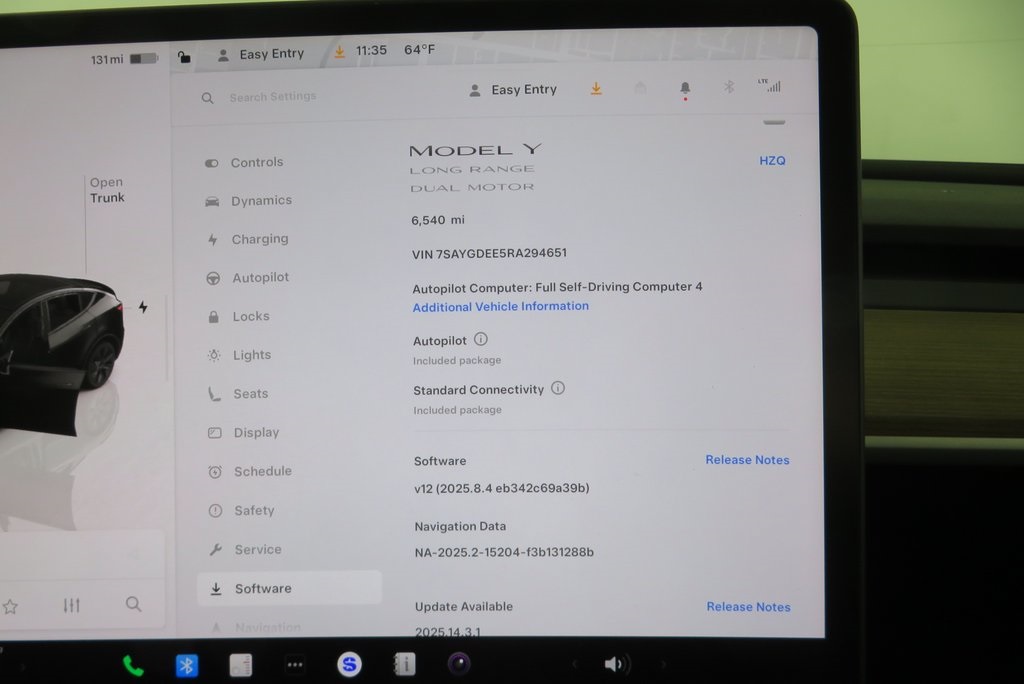1024x684 pixels.
Task: Tap the Model Y title
Action: click(475, 150)
